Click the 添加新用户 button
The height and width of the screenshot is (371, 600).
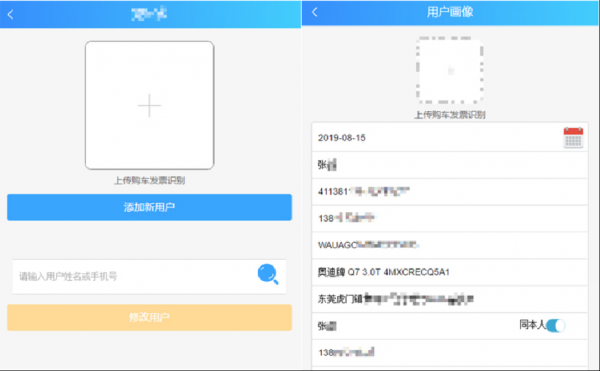(149, 207)
